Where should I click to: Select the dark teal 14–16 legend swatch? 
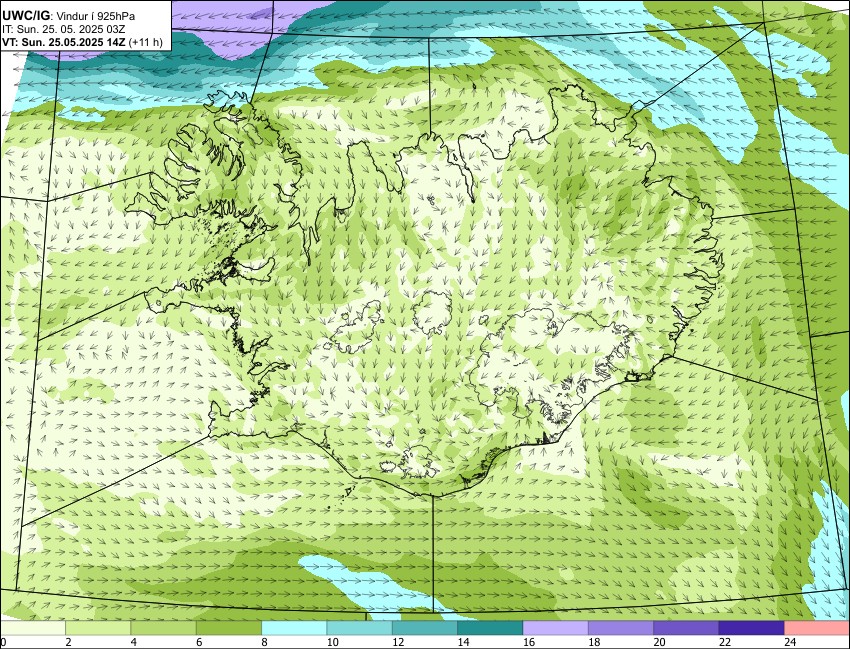pos(490,628)
